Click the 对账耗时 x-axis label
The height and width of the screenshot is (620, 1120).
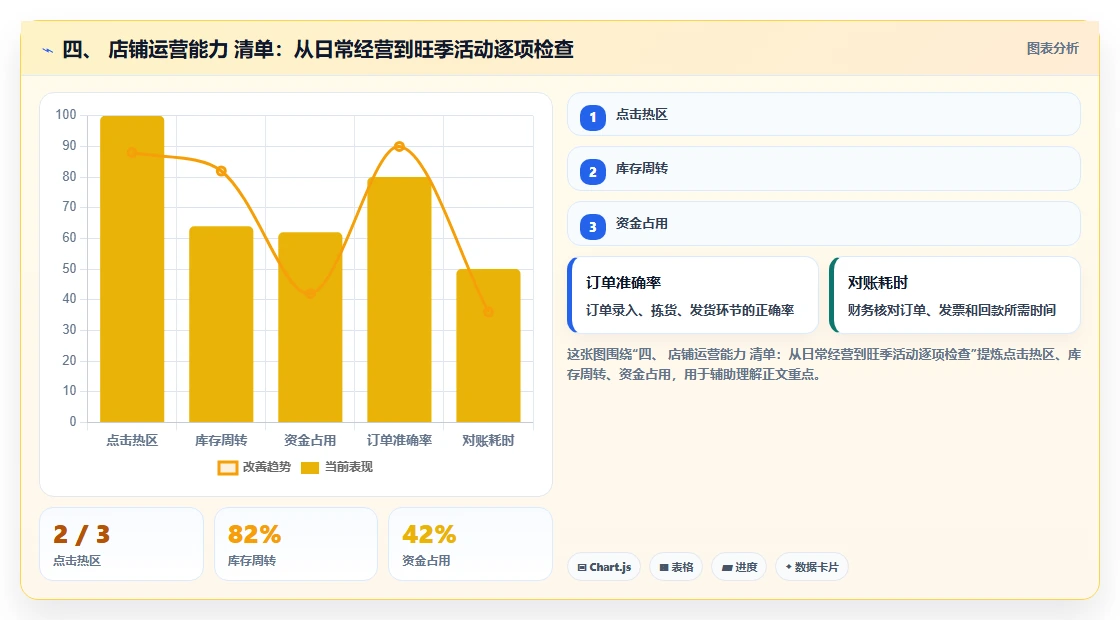489,441
